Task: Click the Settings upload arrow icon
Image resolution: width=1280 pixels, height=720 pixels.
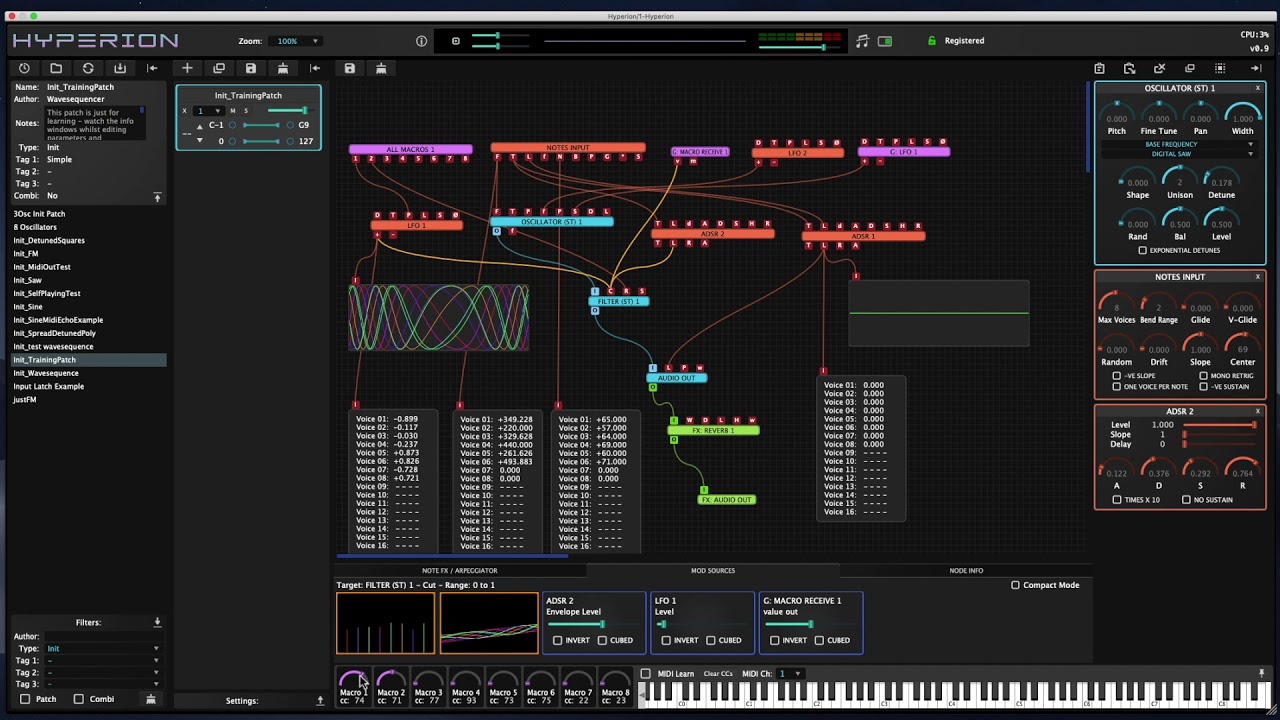Action: (x=320, y=700)
